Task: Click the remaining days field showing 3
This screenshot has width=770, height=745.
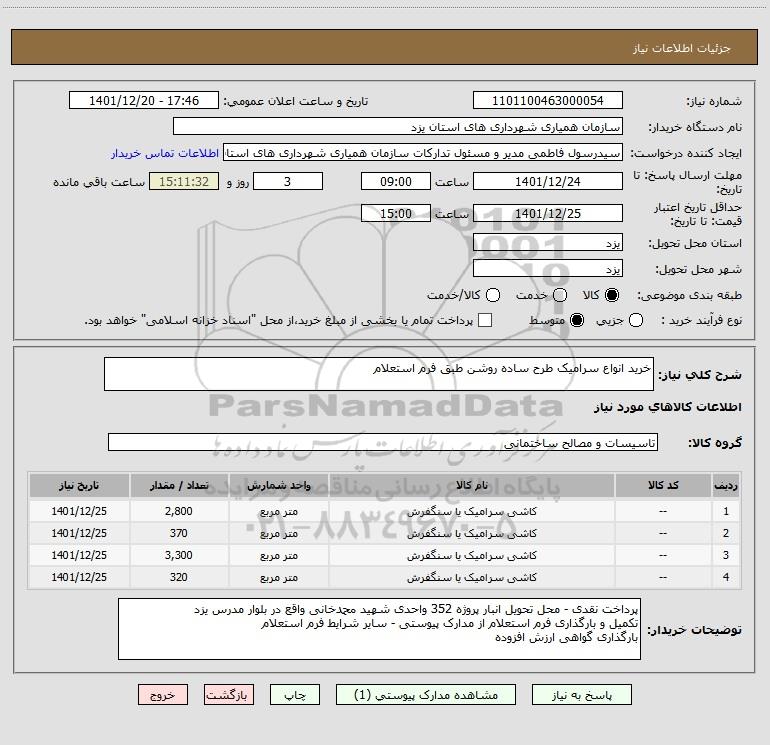Action: click(x=288, y=181)
